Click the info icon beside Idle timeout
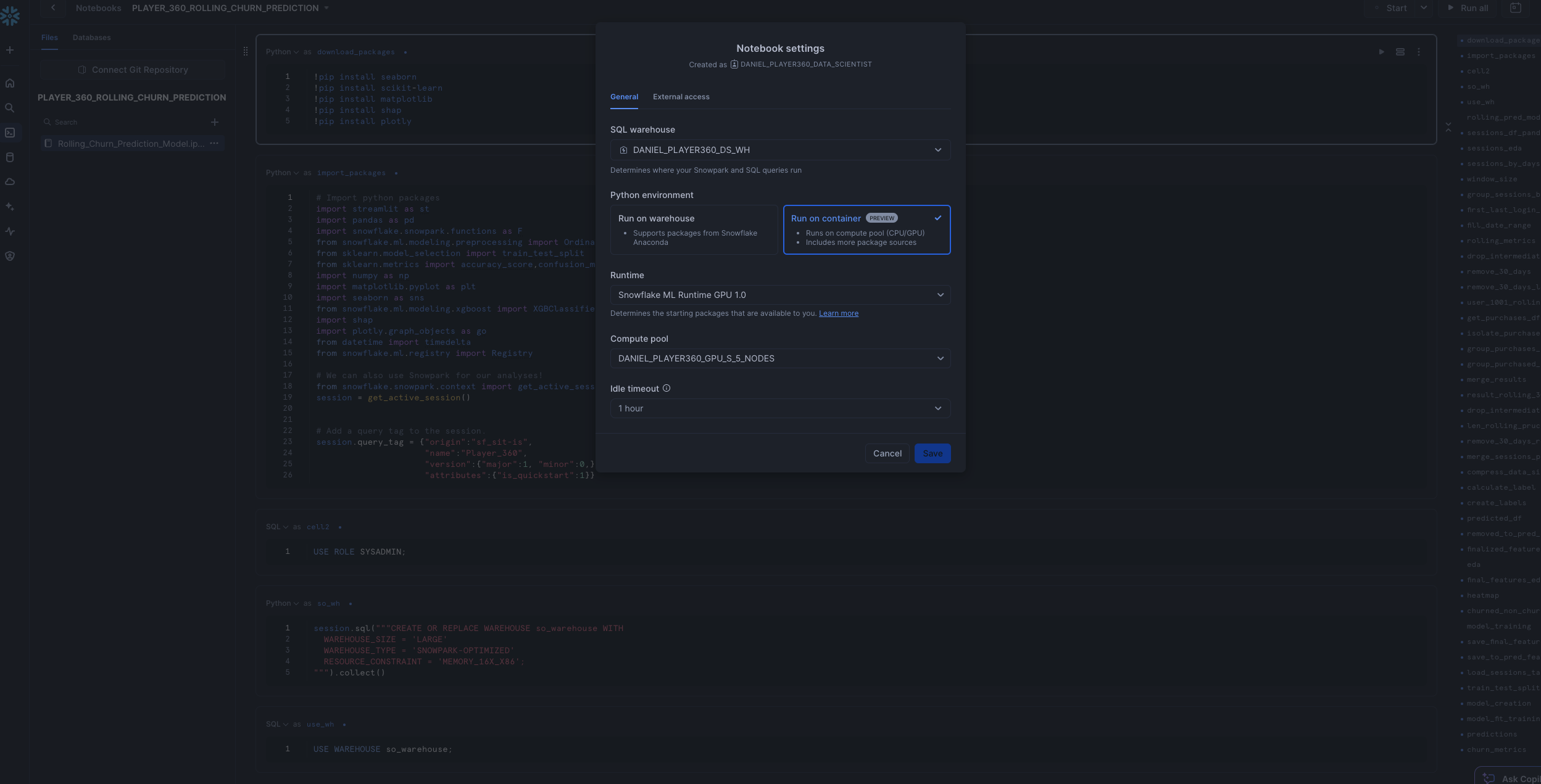 pyautogui.click(x=667, y=389)
